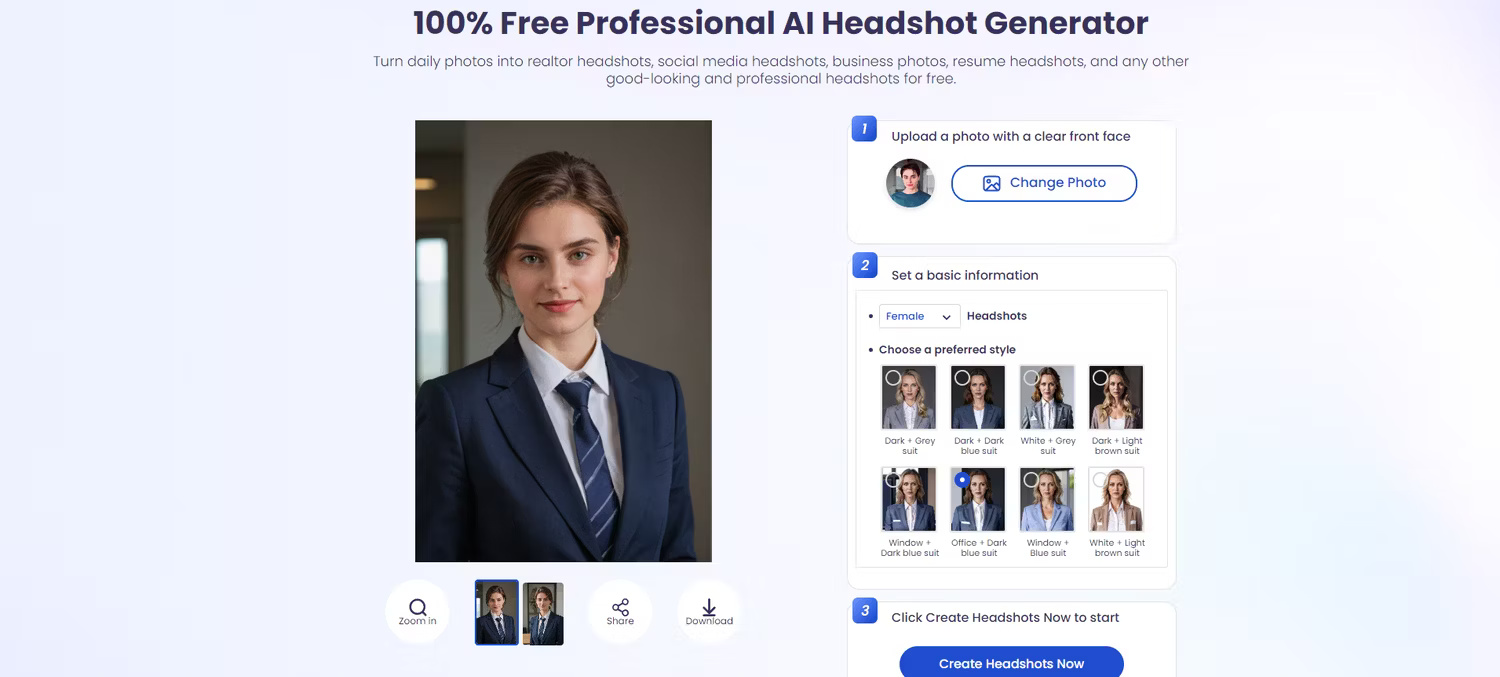Image resolution: width=1500 pixels, height=677 pixels.
Task: Select the Dark + Grey suit style
Action: [908, 396]
